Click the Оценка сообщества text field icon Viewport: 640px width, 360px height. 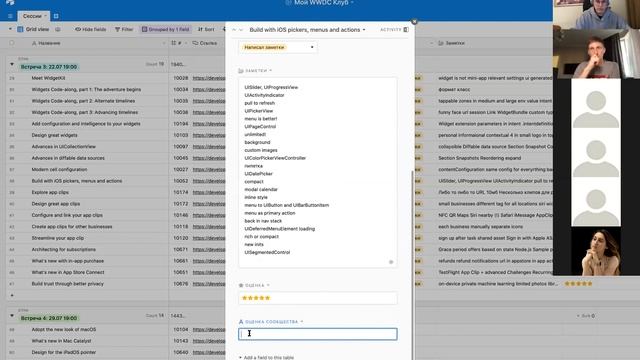(x=241, y=322)
